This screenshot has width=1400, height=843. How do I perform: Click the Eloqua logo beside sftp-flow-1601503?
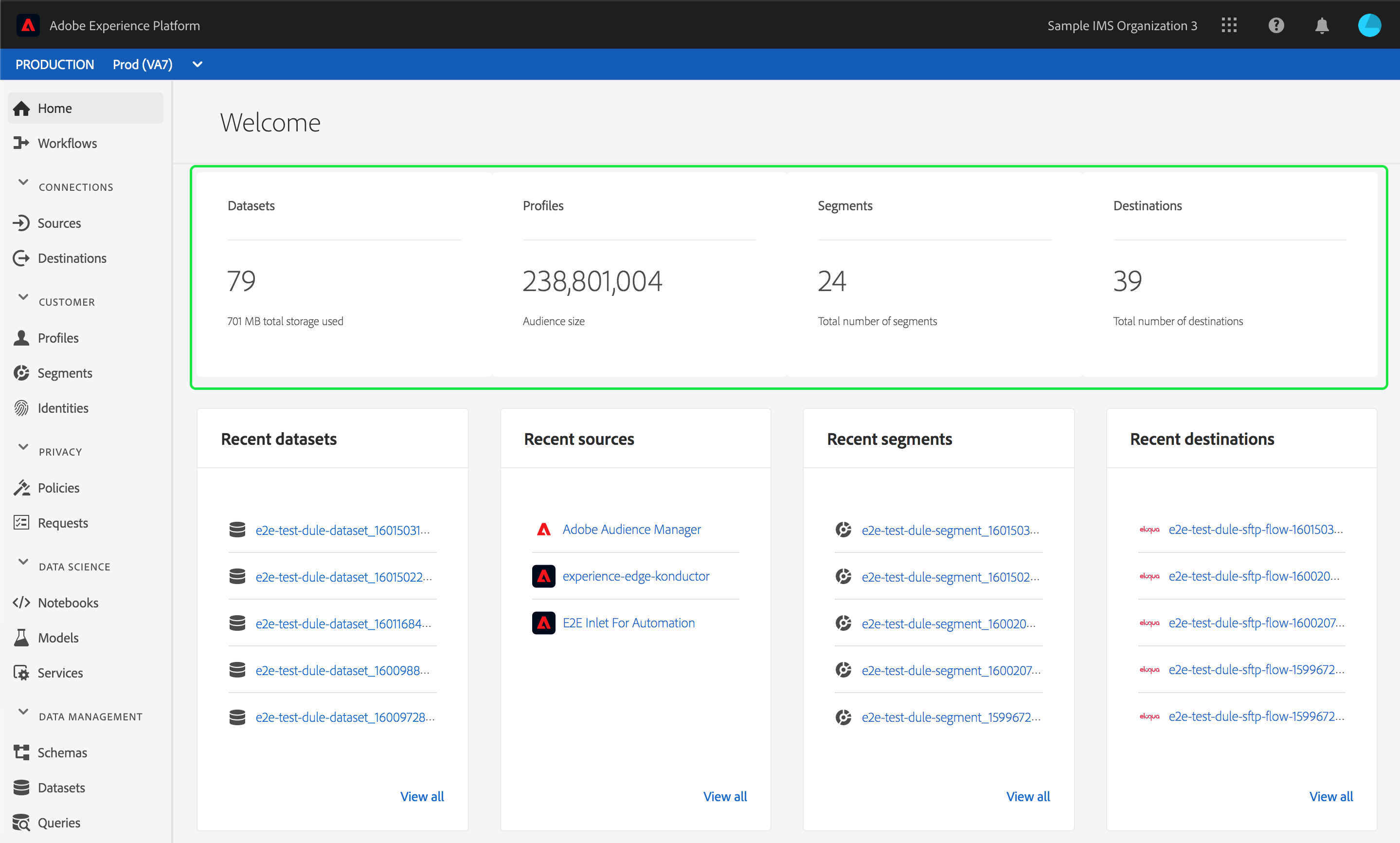point(1149,530)
